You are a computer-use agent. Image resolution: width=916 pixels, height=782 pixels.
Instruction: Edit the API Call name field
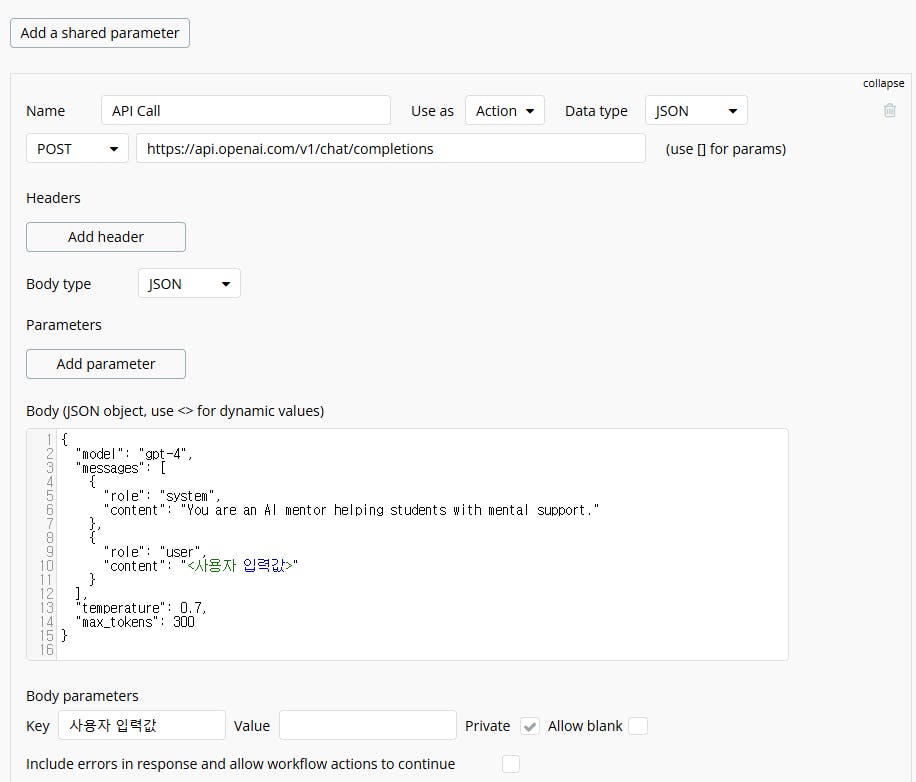(245, 111)
